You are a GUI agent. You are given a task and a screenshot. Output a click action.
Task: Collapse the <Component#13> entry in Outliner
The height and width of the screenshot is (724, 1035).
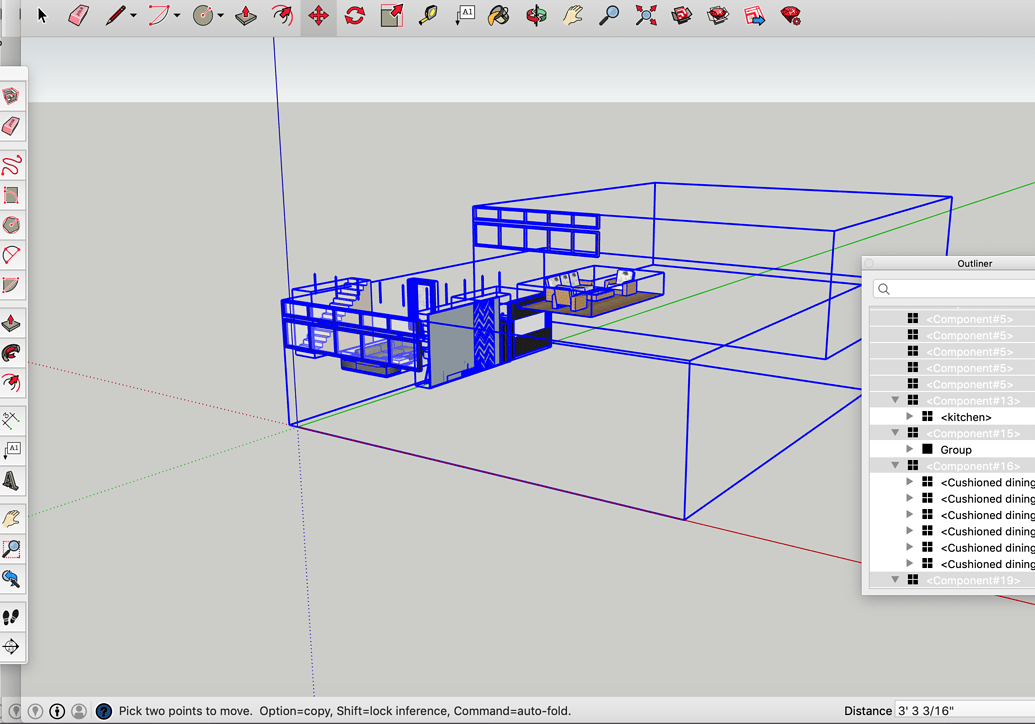click(895, 400)
